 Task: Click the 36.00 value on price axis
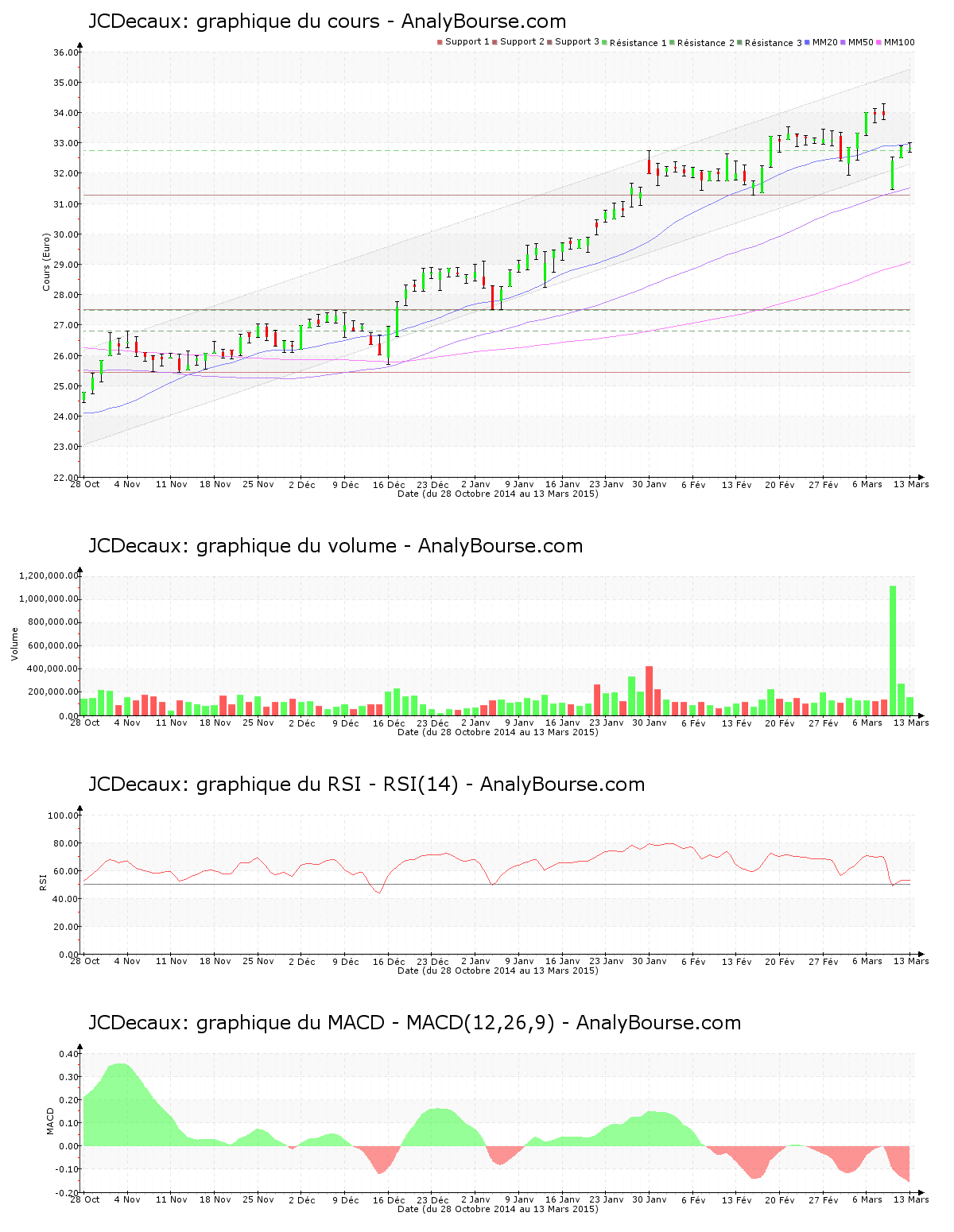(65, 53)
